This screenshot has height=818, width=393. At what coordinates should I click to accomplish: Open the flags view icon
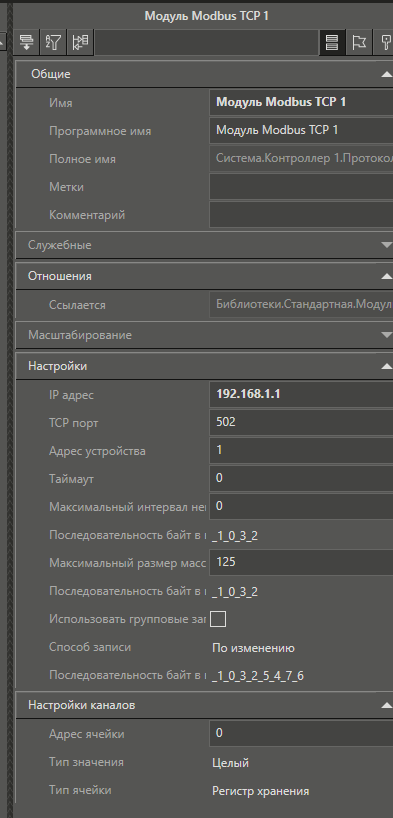(x=359, y=42)
